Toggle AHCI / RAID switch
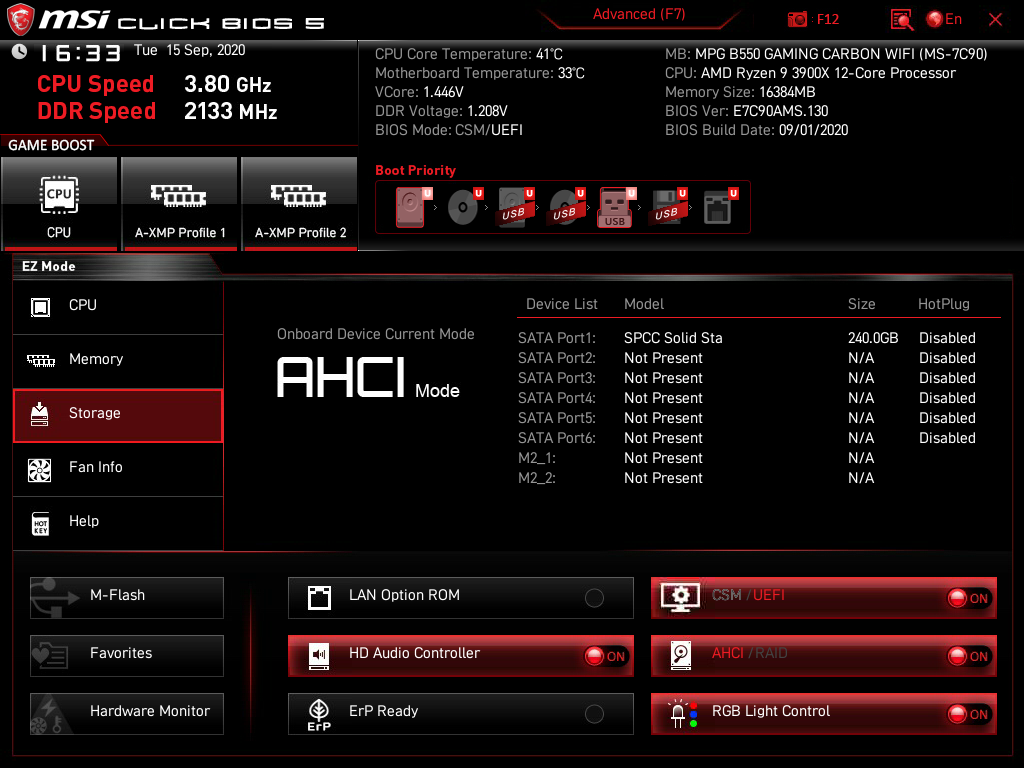Viewport: 1024px width, 768px height. point(969,656)
